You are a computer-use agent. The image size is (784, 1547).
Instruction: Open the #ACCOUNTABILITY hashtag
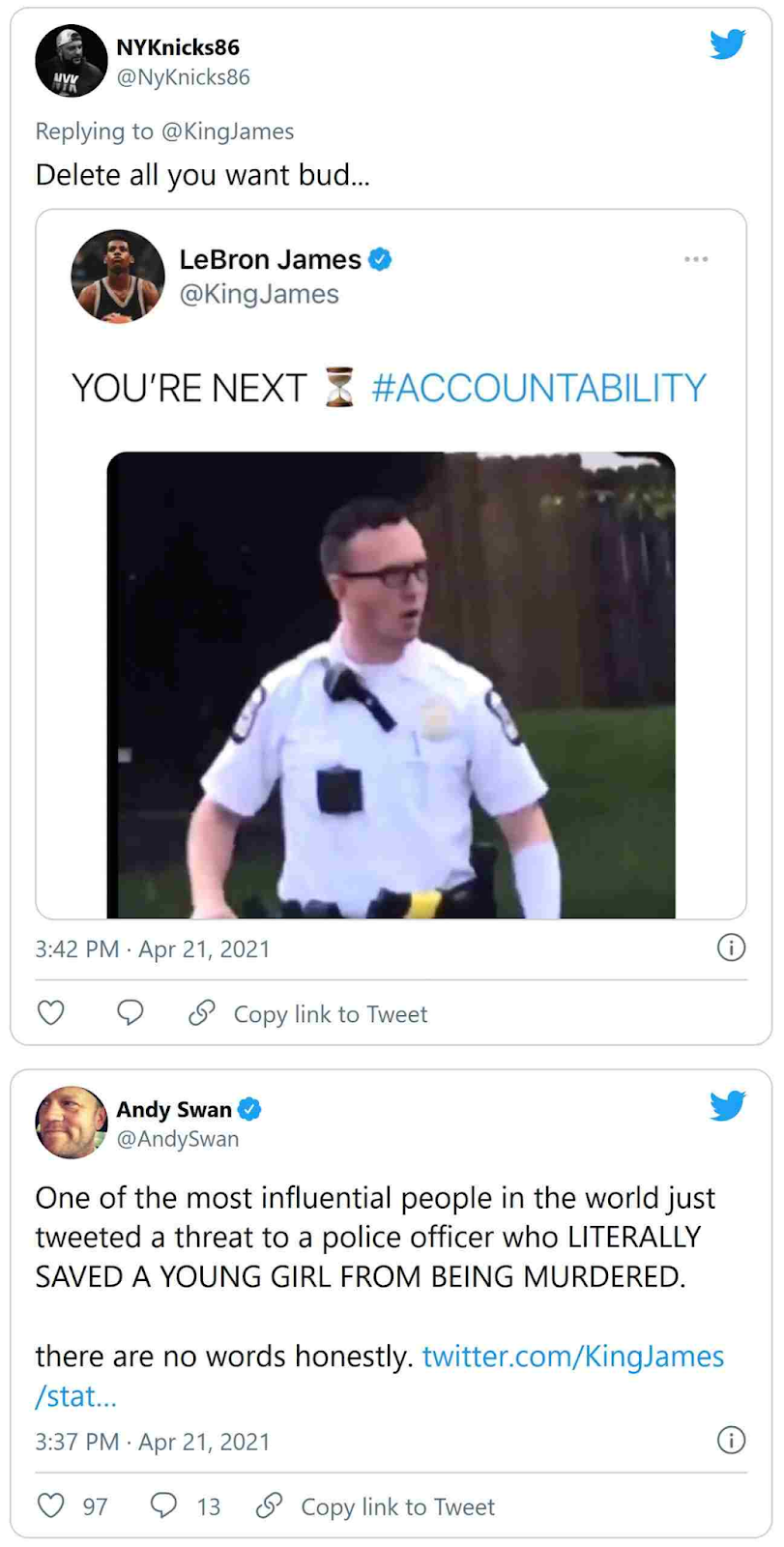tap(538, 388)
